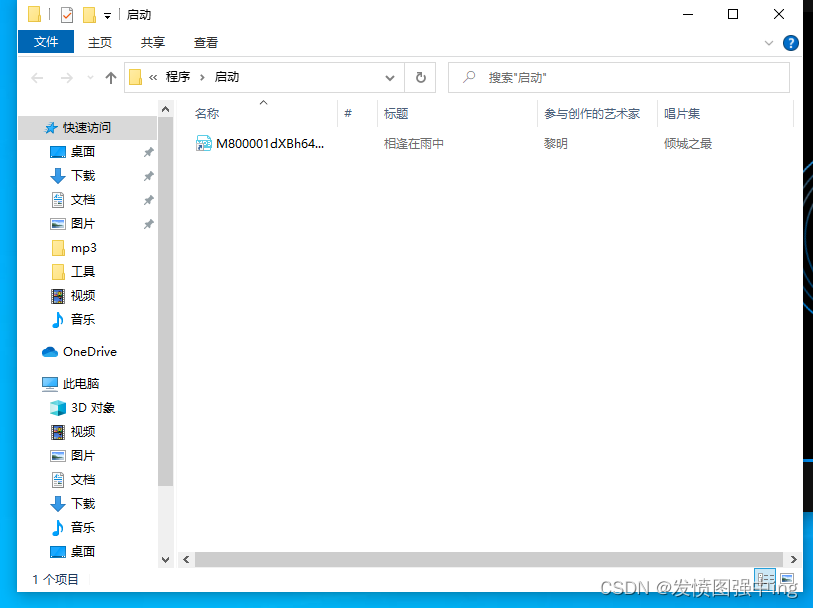Click the horizontal scrollbar right arrow

793,559
